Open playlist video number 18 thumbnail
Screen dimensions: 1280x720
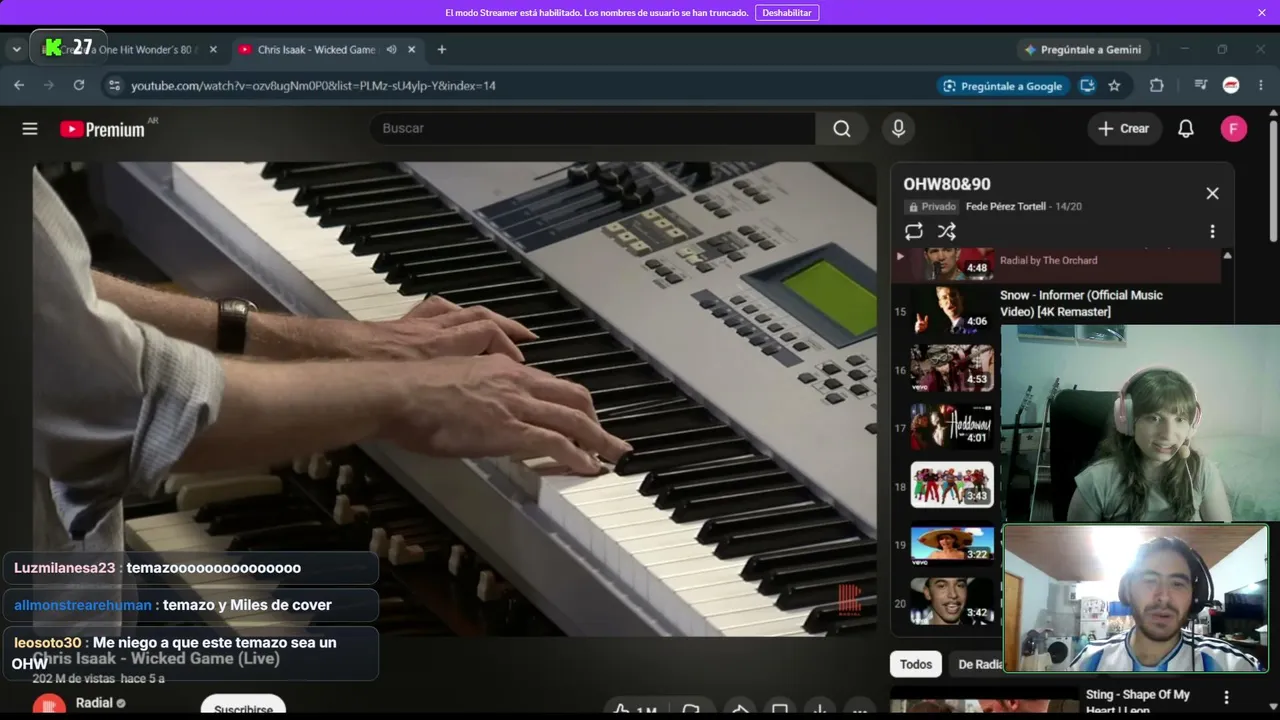click(952, 485)
